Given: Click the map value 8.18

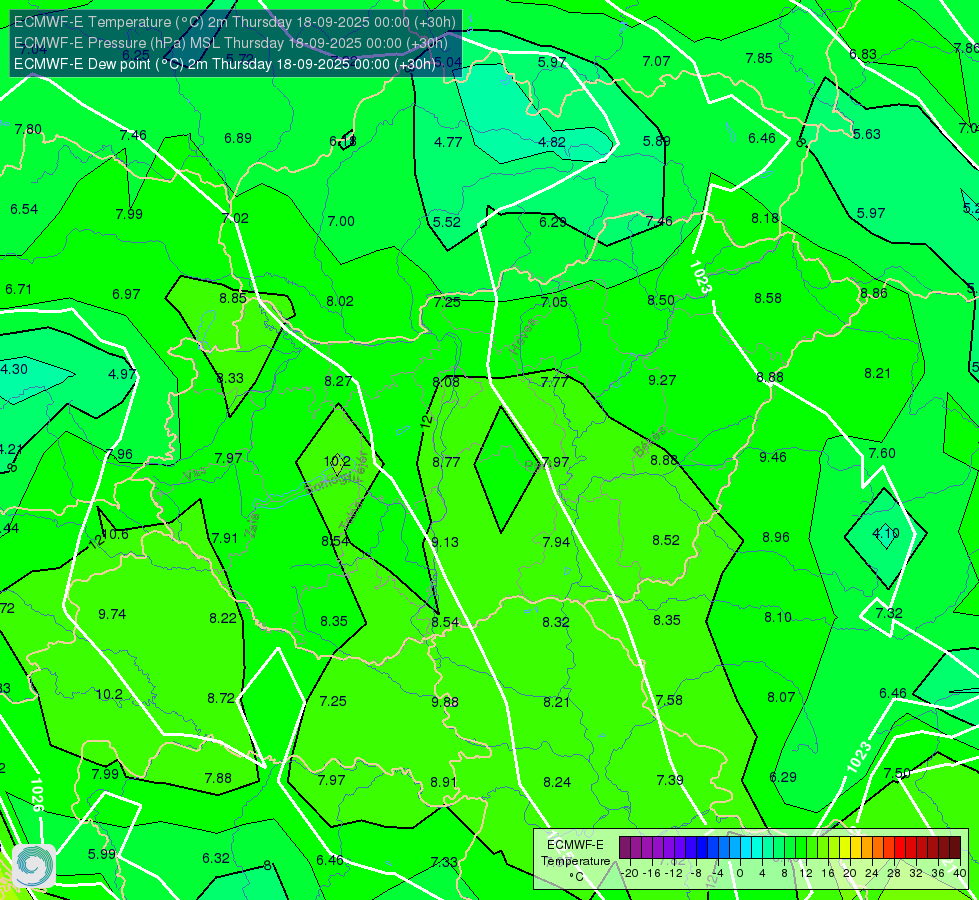Looking at the screenshot, I should coord(765,219).
